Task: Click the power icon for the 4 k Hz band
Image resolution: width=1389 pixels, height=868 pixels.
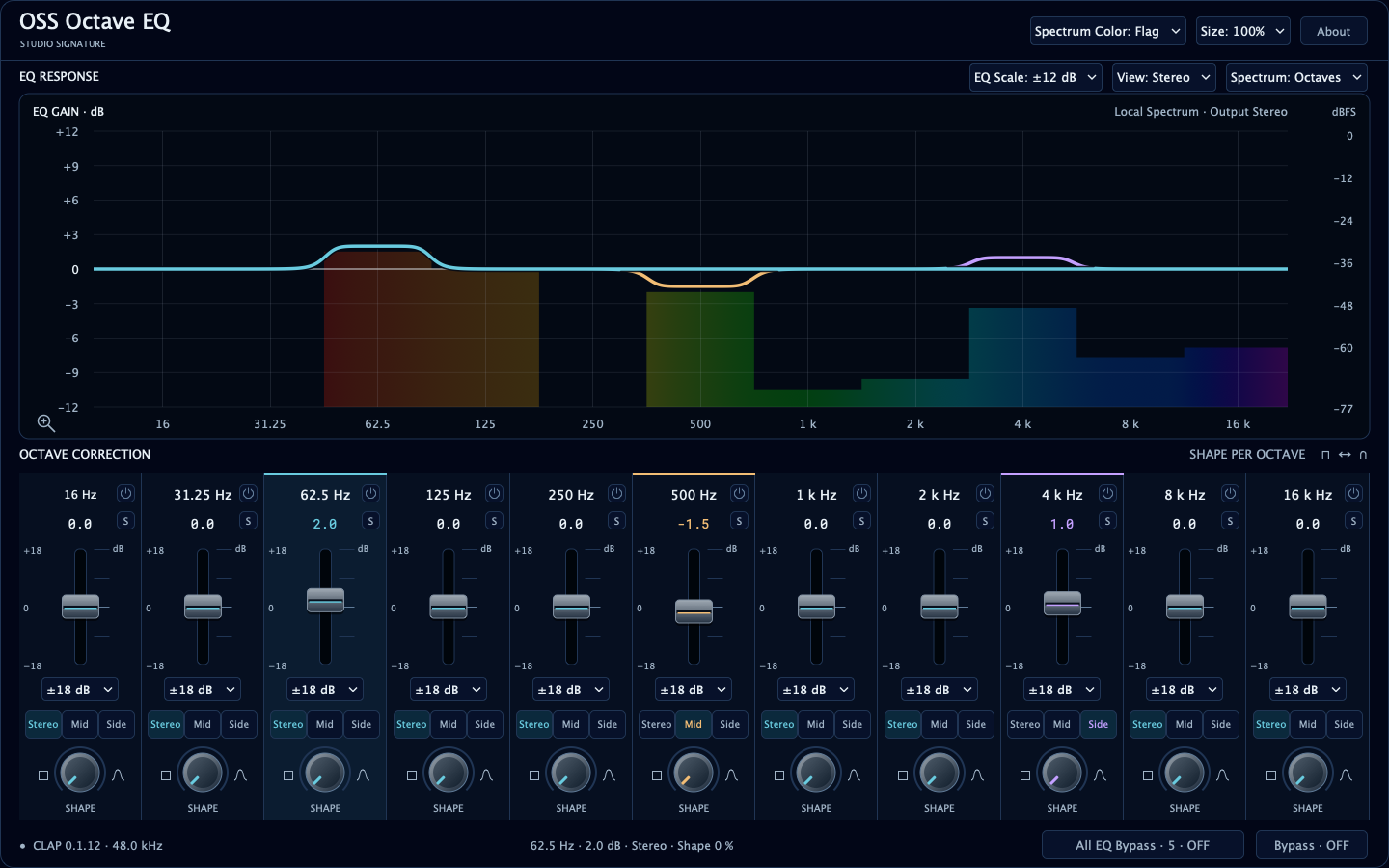Action: [1107, 494]
